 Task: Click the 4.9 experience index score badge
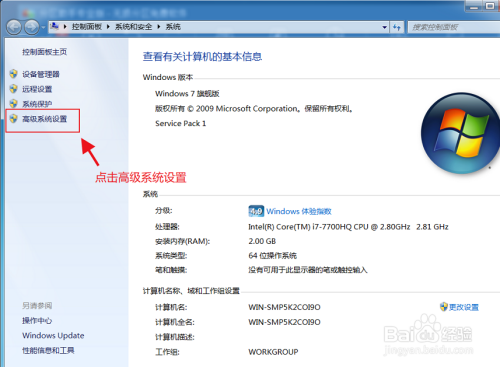(x=256, y=211)
